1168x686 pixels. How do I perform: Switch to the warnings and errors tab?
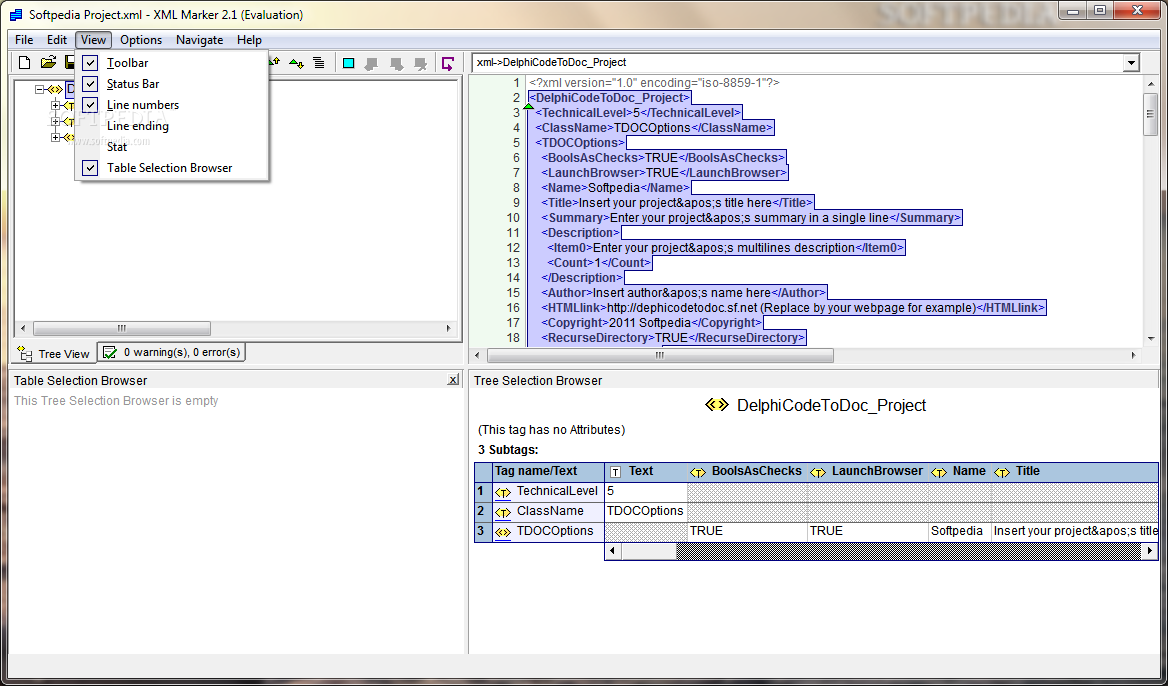coord(172,353)
